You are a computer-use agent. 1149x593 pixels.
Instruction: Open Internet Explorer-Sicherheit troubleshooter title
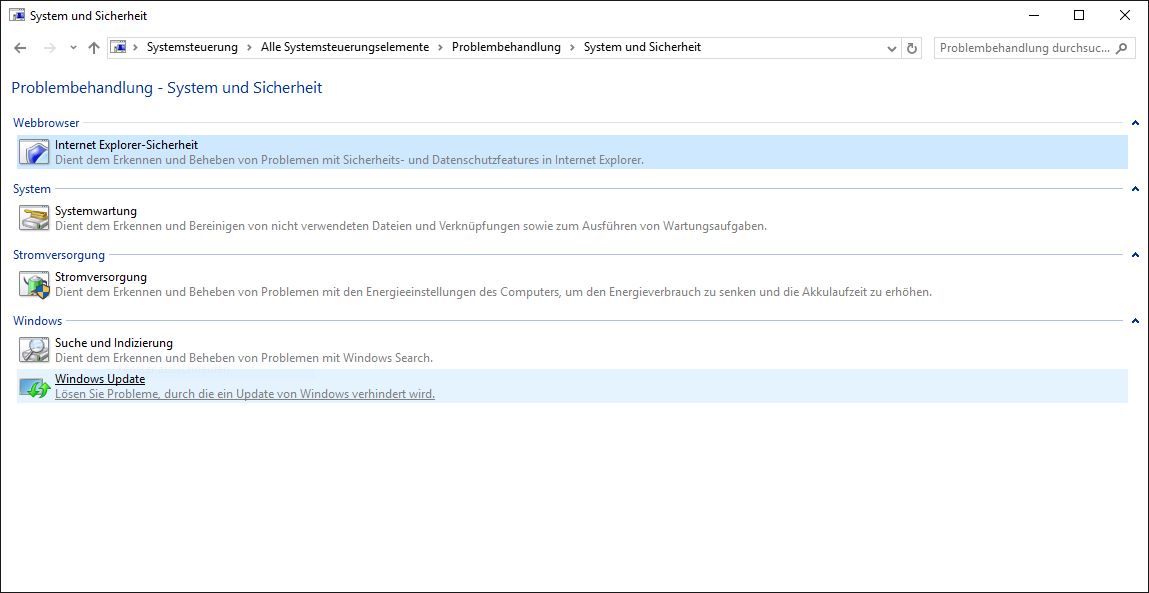coord(127,145)
